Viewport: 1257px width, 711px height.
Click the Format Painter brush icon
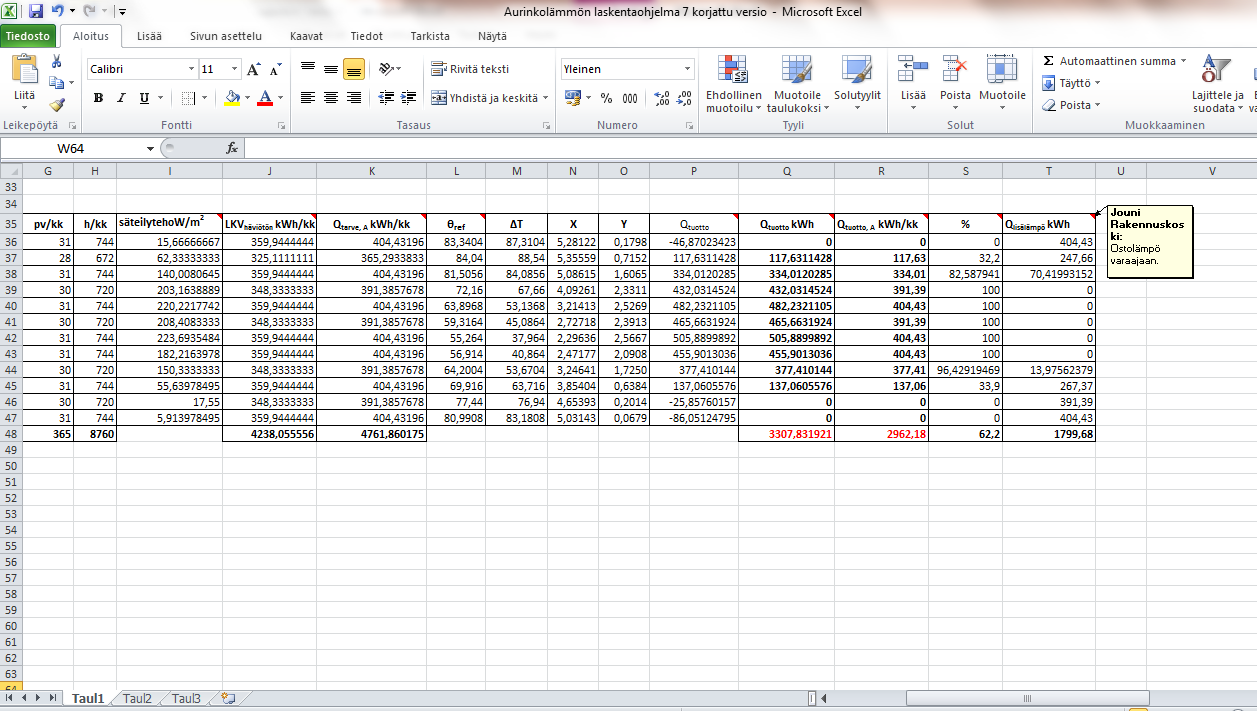coord(57,104)
